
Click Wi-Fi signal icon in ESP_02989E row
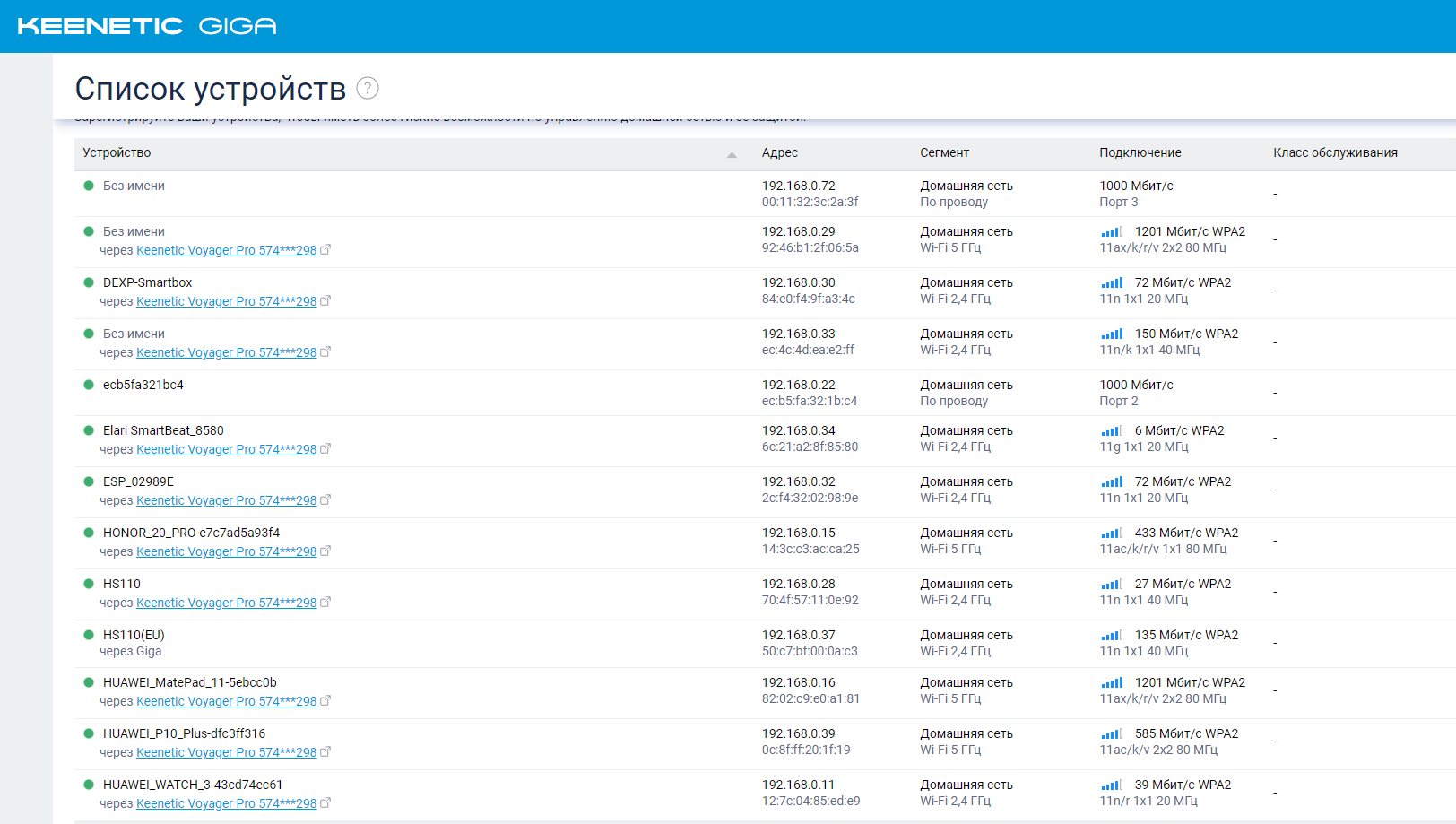[x=1112, y=481]
